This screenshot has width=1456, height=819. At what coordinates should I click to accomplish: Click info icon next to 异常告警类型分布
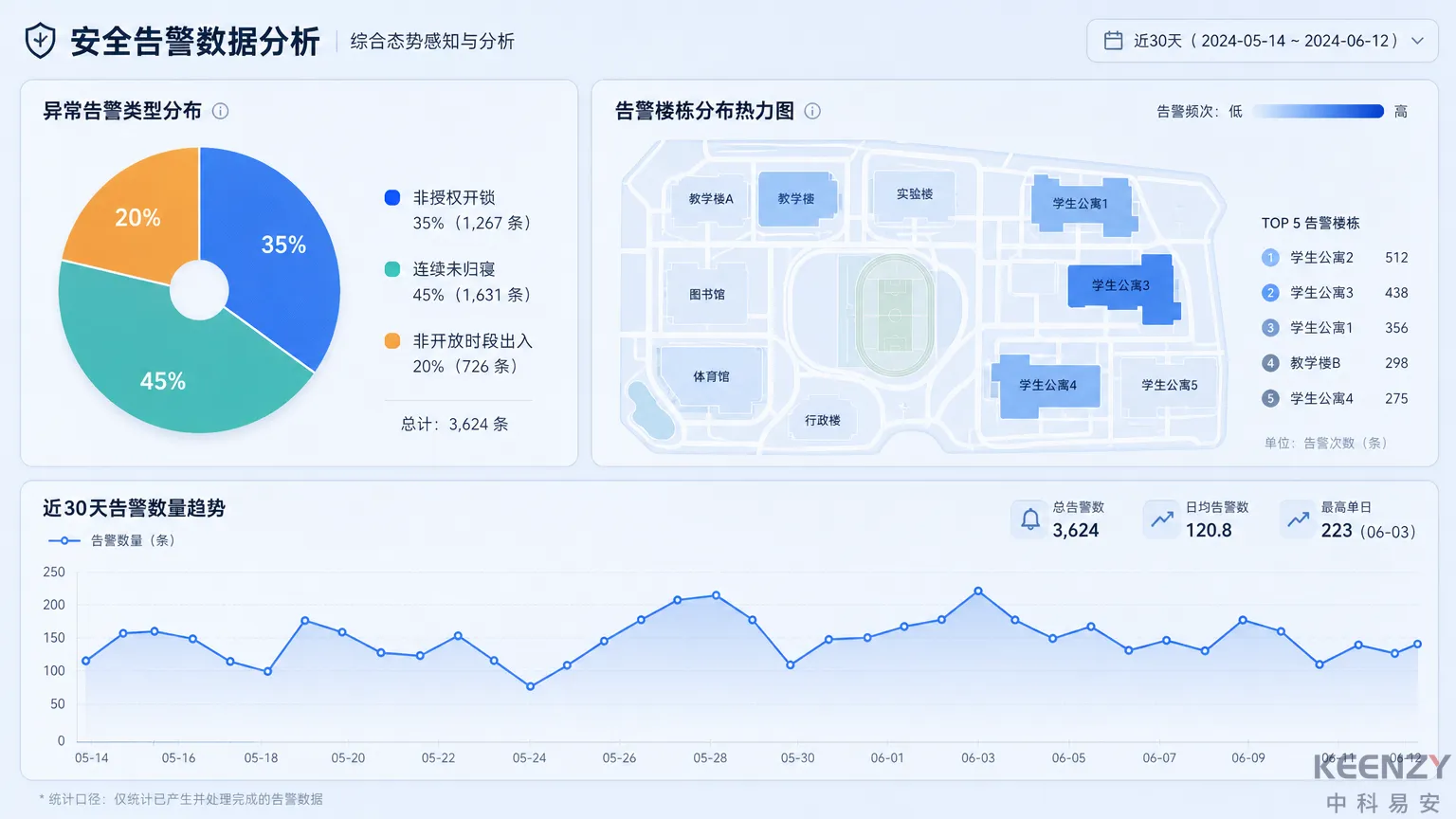pos(221,111)
